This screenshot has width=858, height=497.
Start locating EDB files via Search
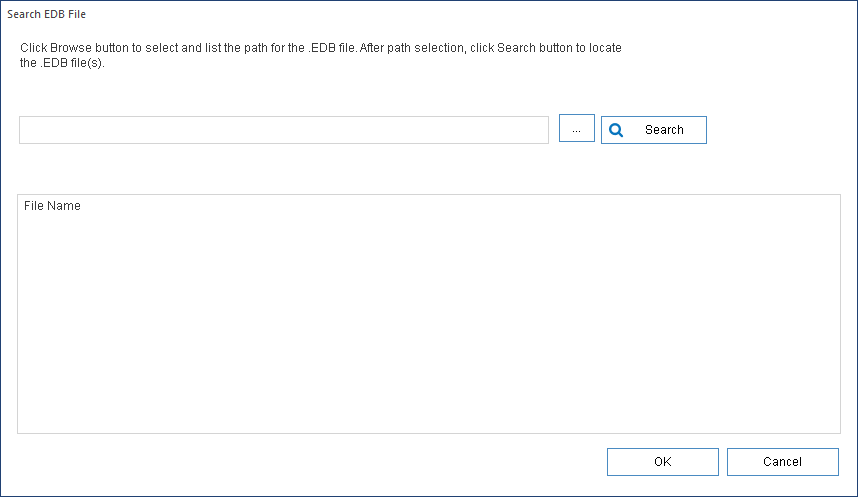[654, 130]
